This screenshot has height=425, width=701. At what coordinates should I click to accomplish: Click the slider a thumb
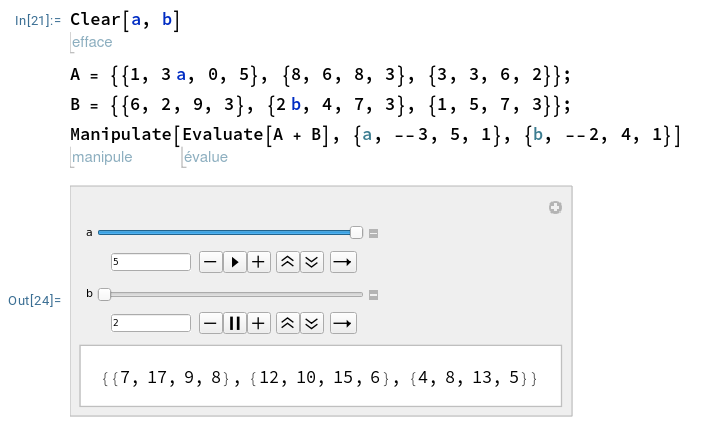pos(356,232)
